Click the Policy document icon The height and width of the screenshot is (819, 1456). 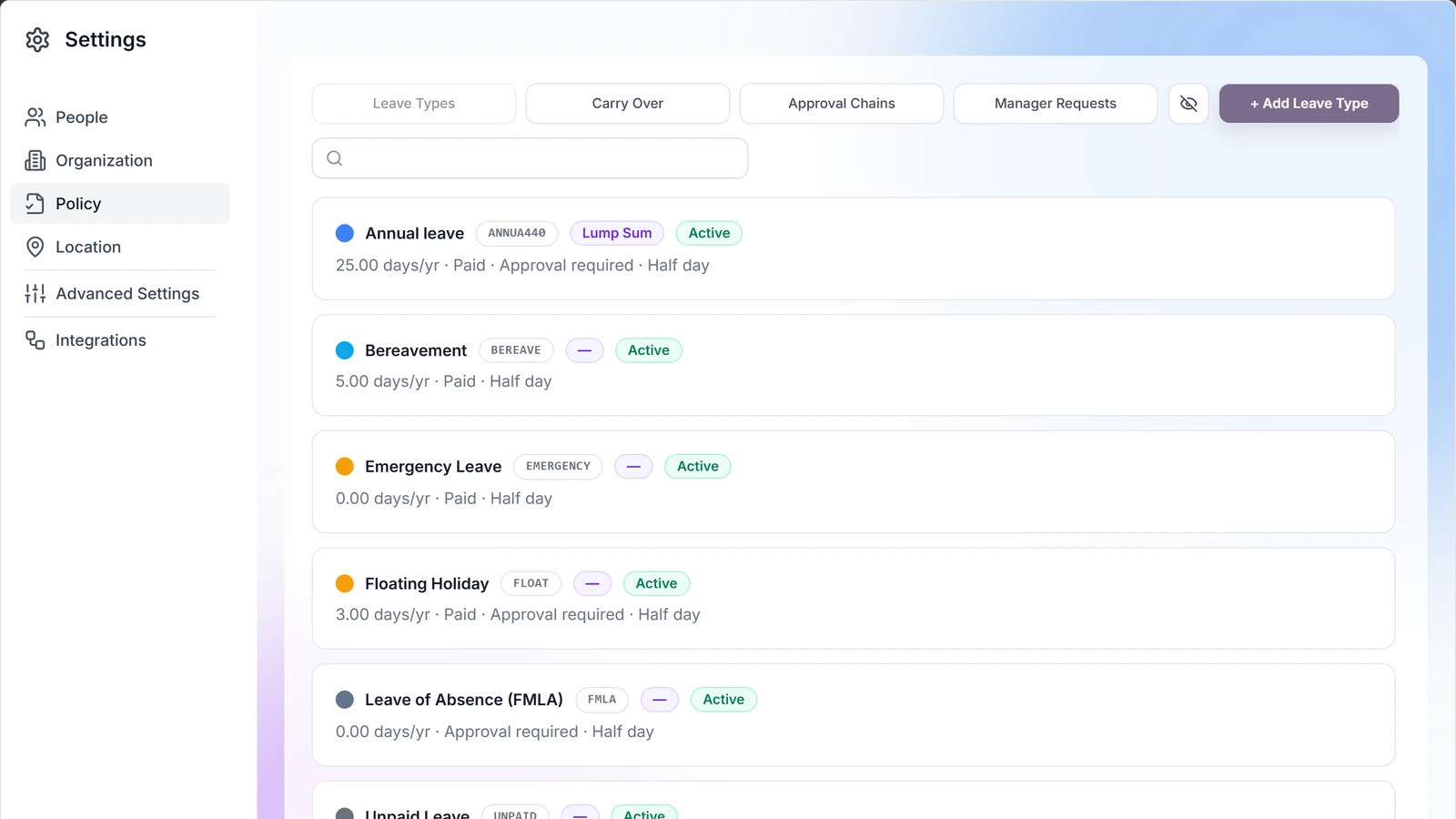coord(35,204)
